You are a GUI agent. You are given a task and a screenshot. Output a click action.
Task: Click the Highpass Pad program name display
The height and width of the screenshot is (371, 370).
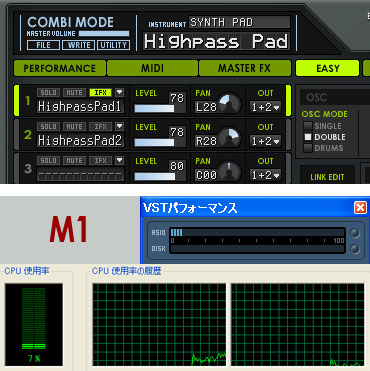[x=216, y=41]
